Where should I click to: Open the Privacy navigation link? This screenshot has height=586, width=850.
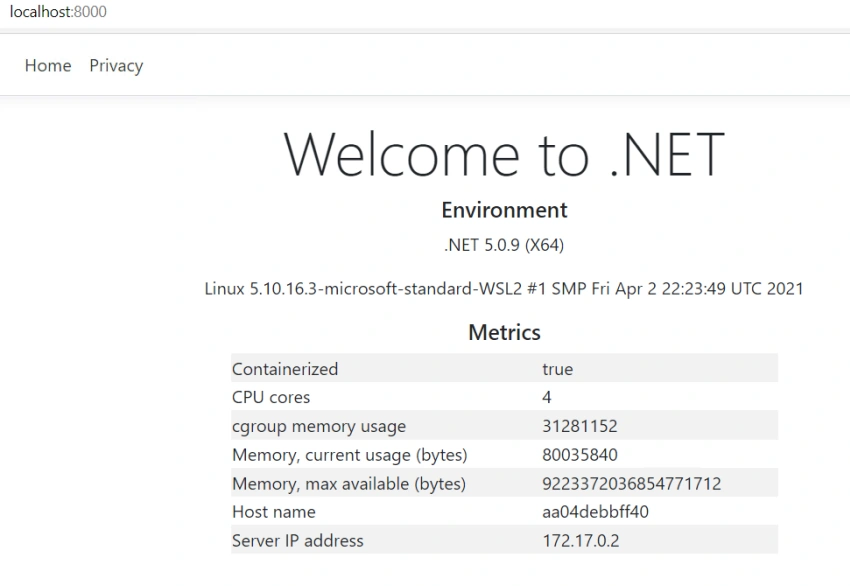116,66
